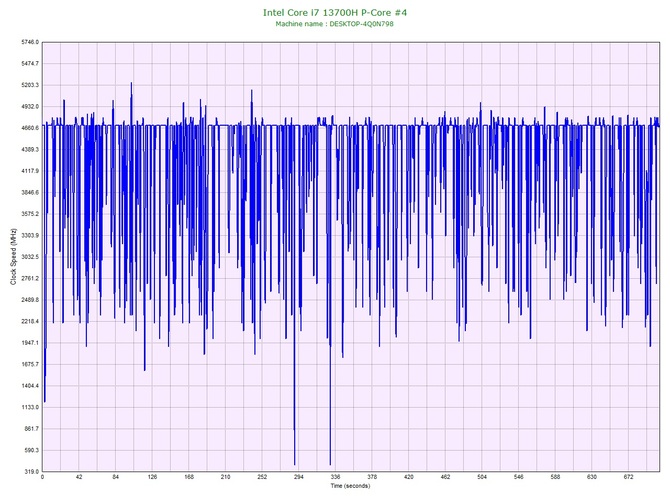Click the x-axis tick label 84
The height and width of the screenshot is (503, 670).
click(115, 477)
